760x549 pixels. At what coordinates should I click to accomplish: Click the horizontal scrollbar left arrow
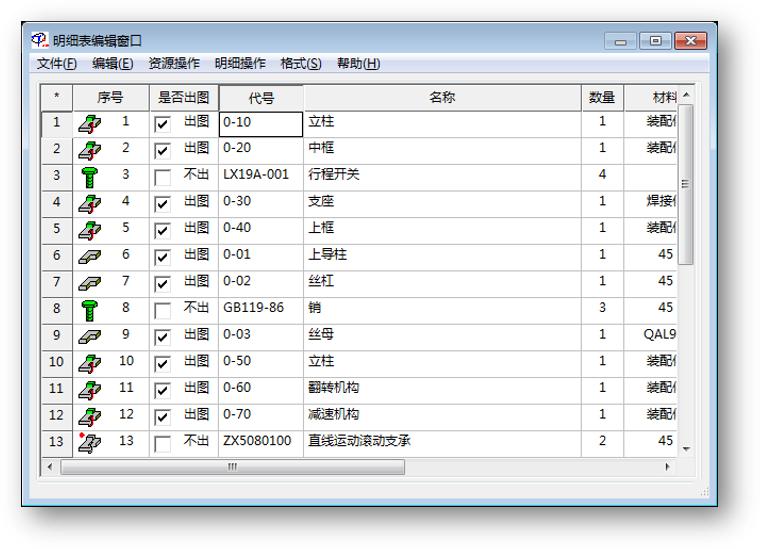click(x=50, y=467)
